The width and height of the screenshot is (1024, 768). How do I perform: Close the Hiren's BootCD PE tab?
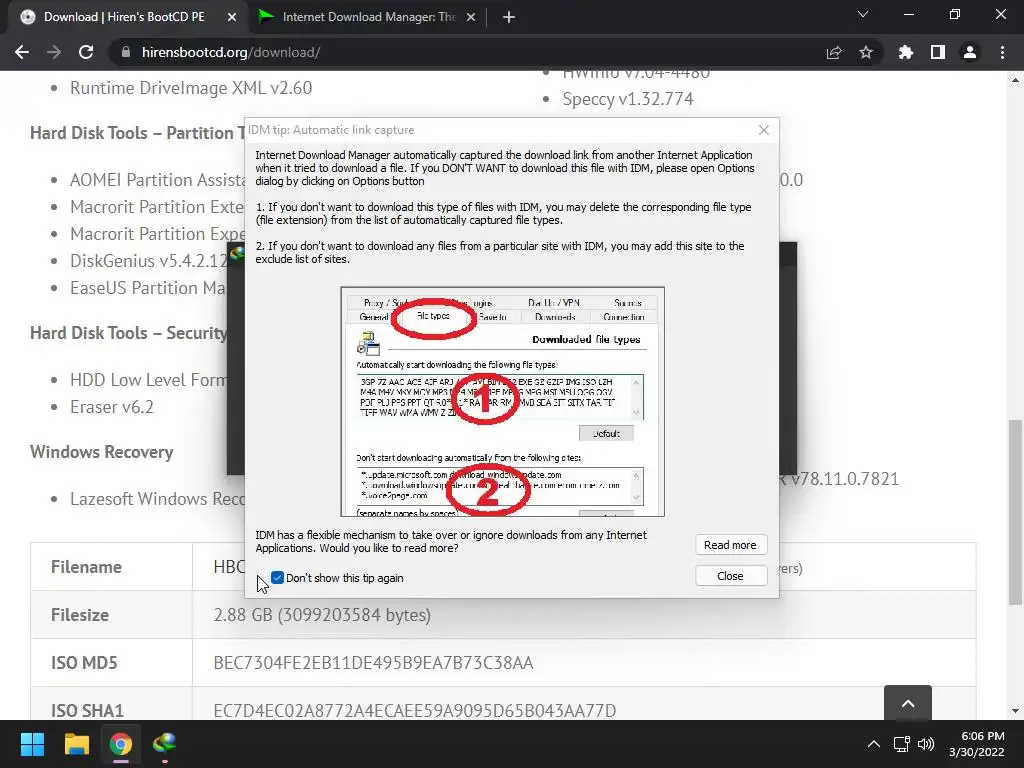[x=231, y=17]
